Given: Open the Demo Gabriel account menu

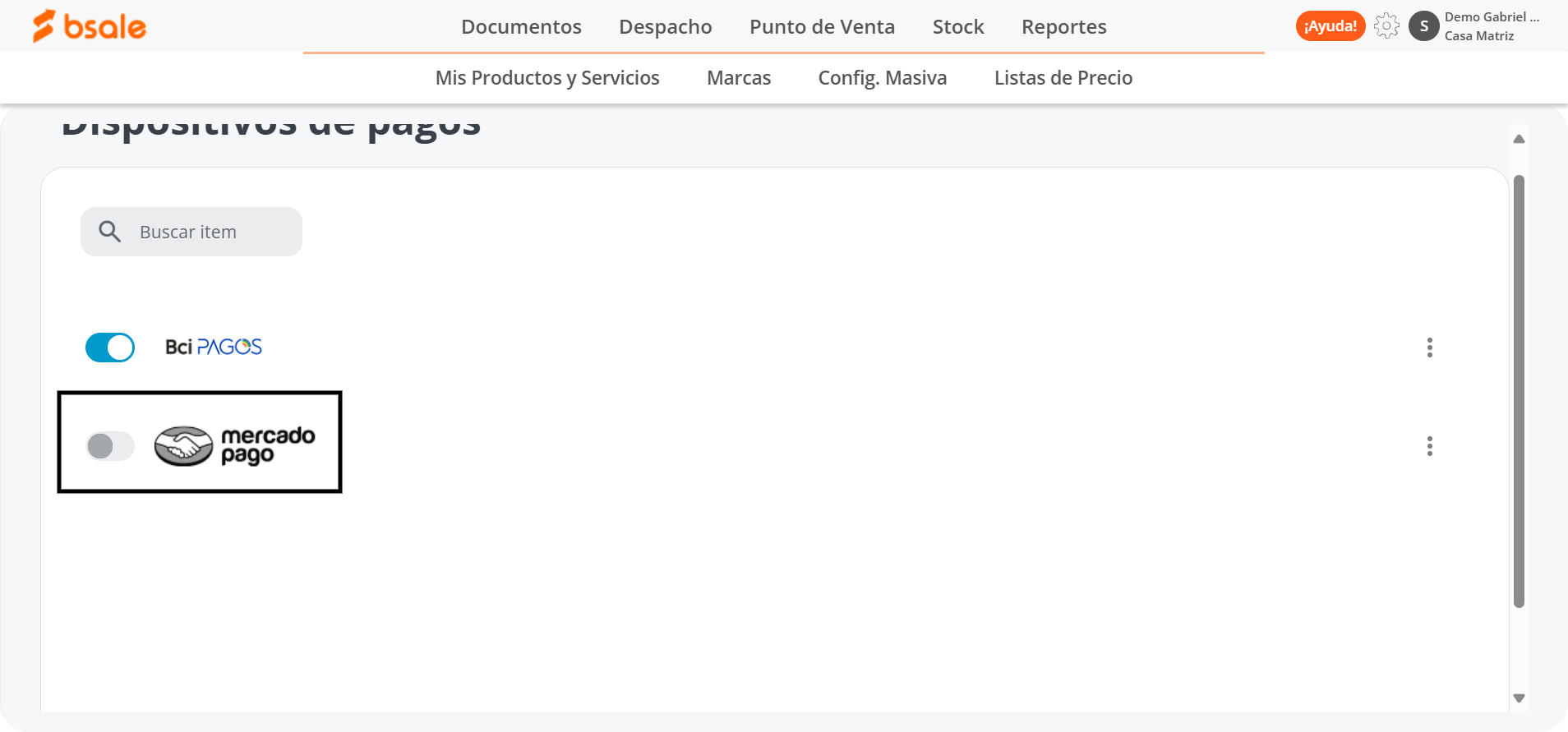Looking at the screenshot, I should [1492, 26].
